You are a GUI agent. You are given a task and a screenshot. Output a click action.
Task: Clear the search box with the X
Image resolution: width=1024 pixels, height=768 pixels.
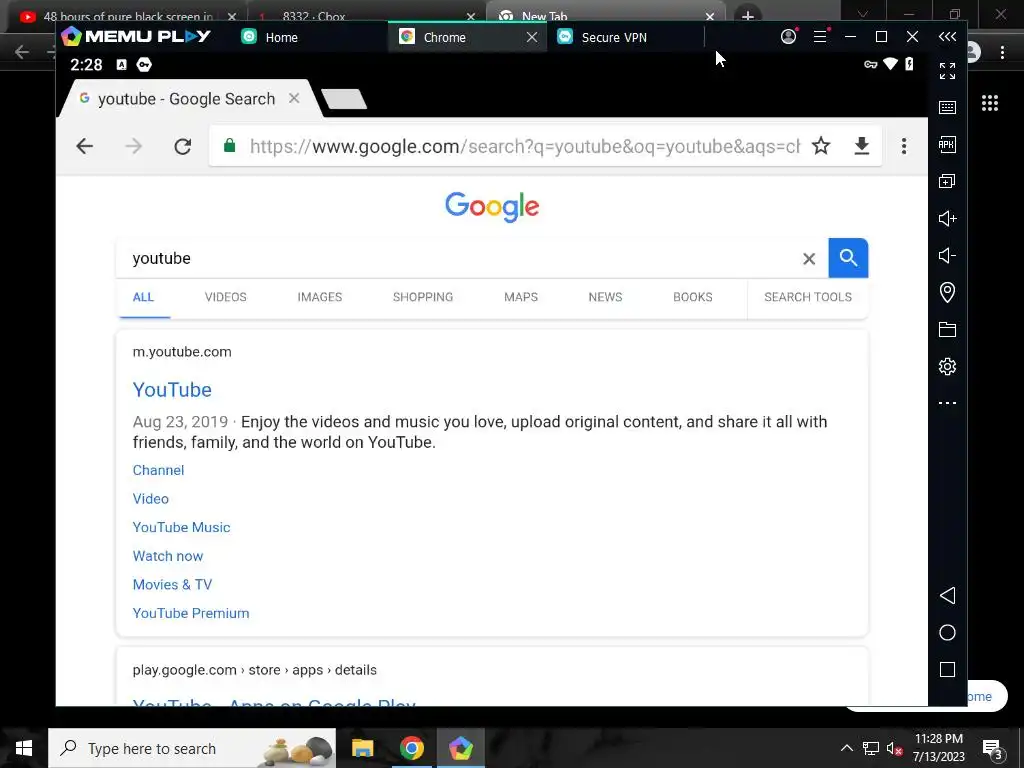pos(809,259)
